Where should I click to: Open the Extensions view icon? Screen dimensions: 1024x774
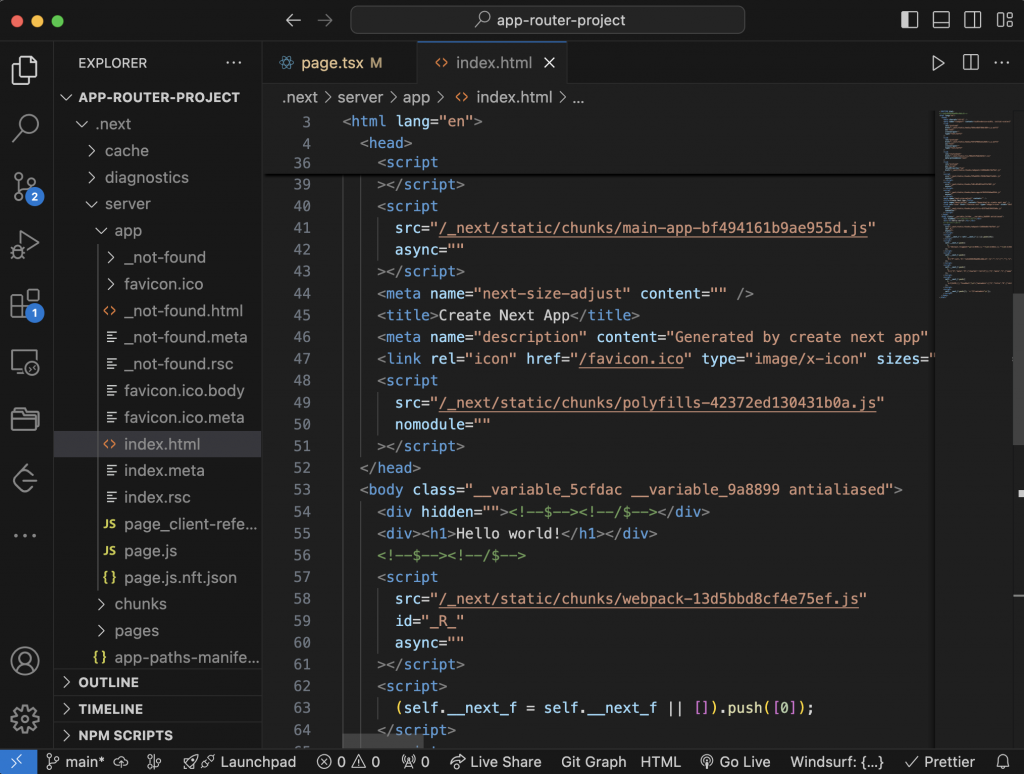click(x=26, y=304)
